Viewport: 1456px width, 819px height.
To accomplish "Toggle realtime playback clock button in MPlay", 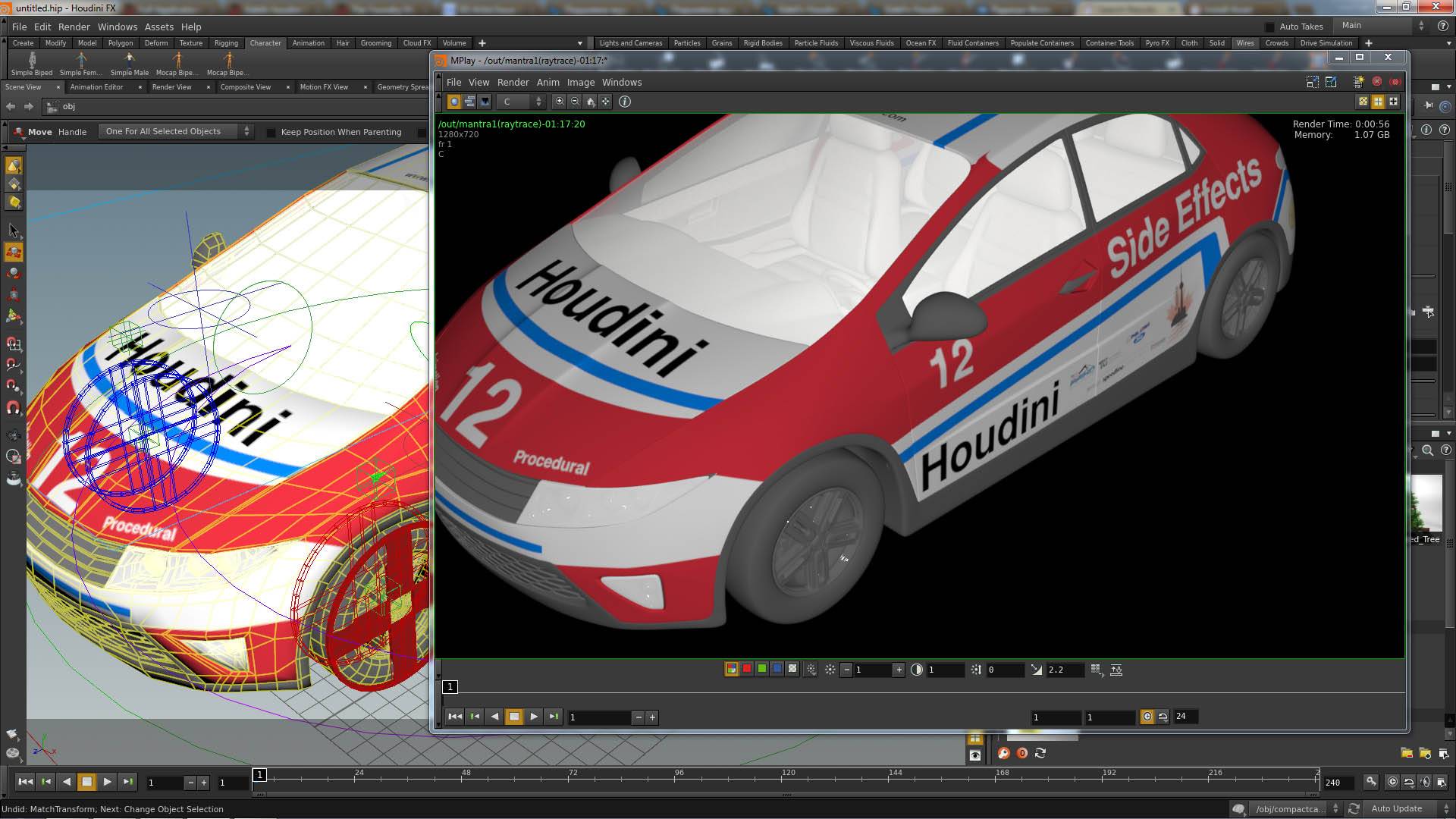I will click(1147, 717).
